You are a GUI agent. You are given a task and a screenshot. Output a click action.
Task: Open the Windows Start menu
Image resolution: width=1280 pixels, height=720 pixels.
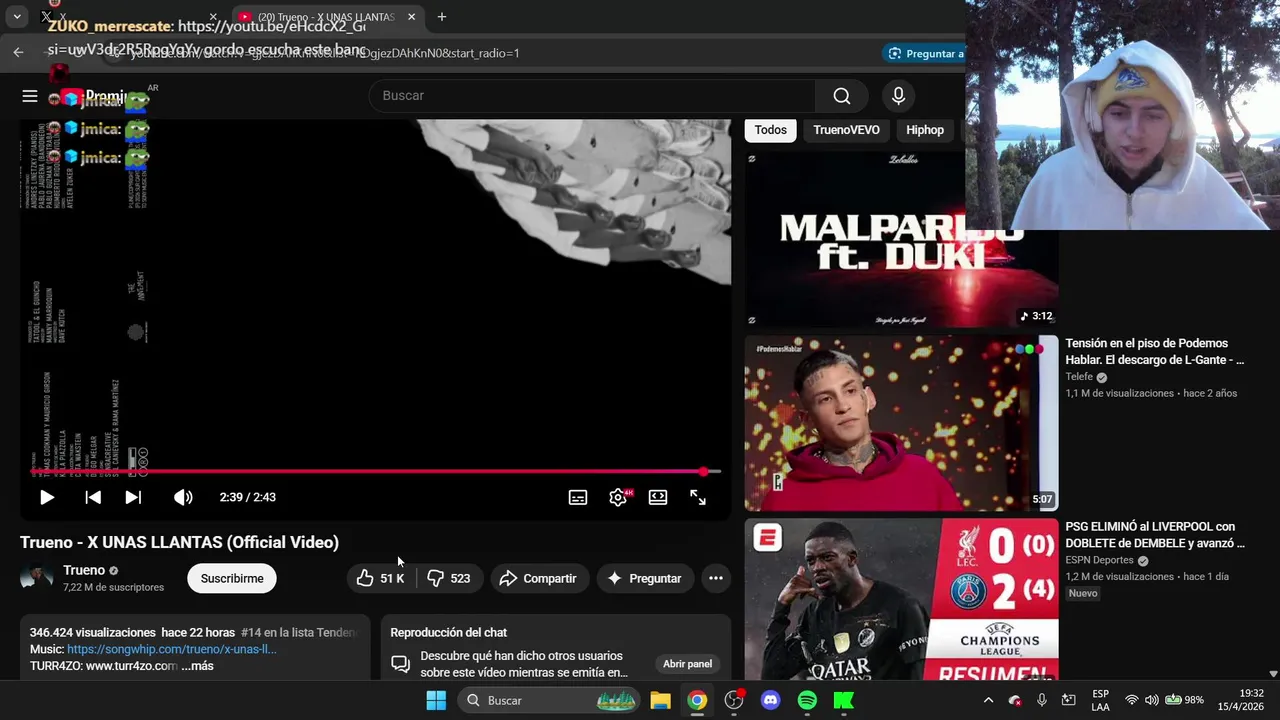point(436,700)
